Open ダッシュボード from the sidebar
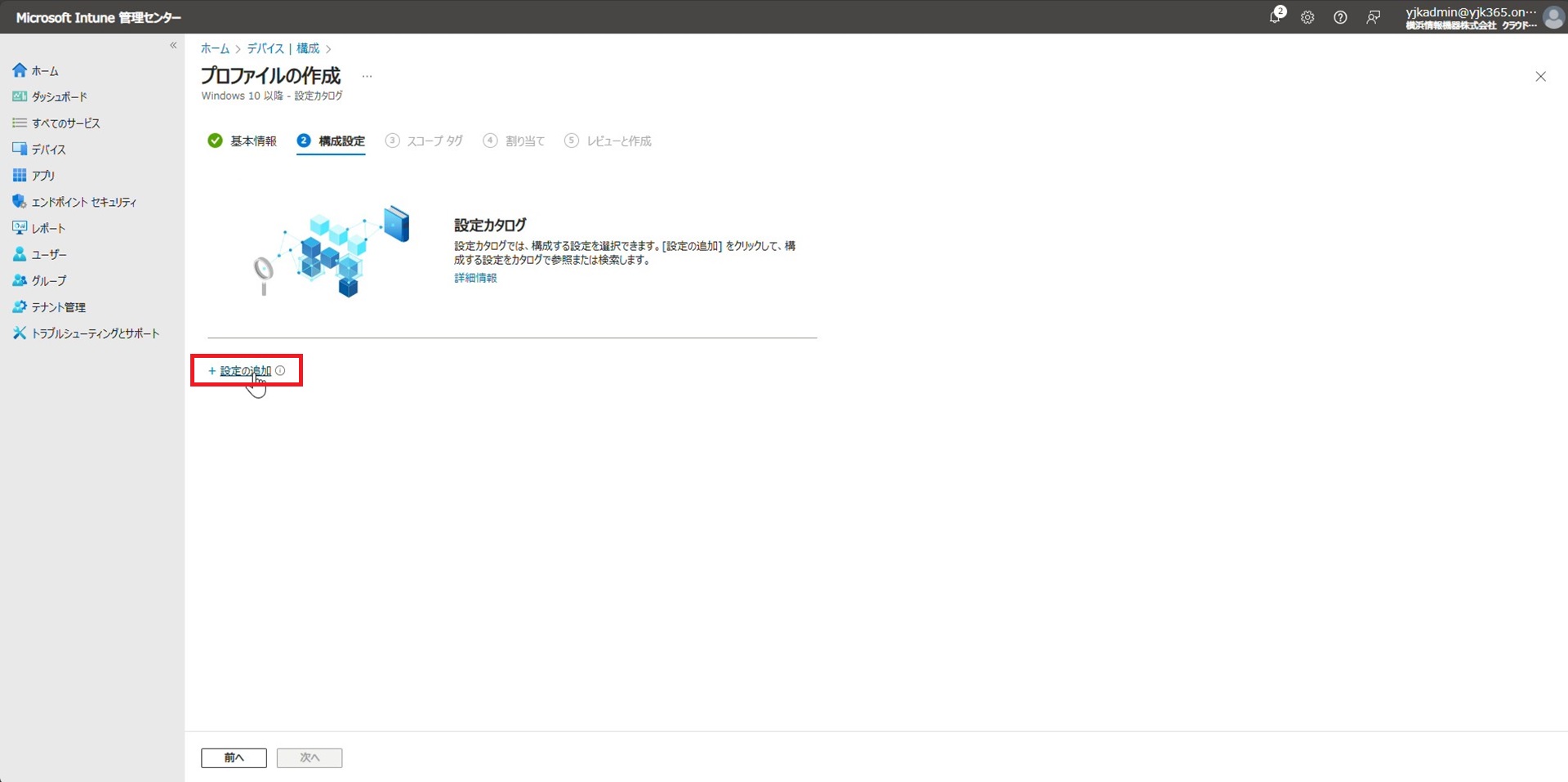Image resolution: width=1568 pixels, height=782 pixels. [x=59, y=97]
